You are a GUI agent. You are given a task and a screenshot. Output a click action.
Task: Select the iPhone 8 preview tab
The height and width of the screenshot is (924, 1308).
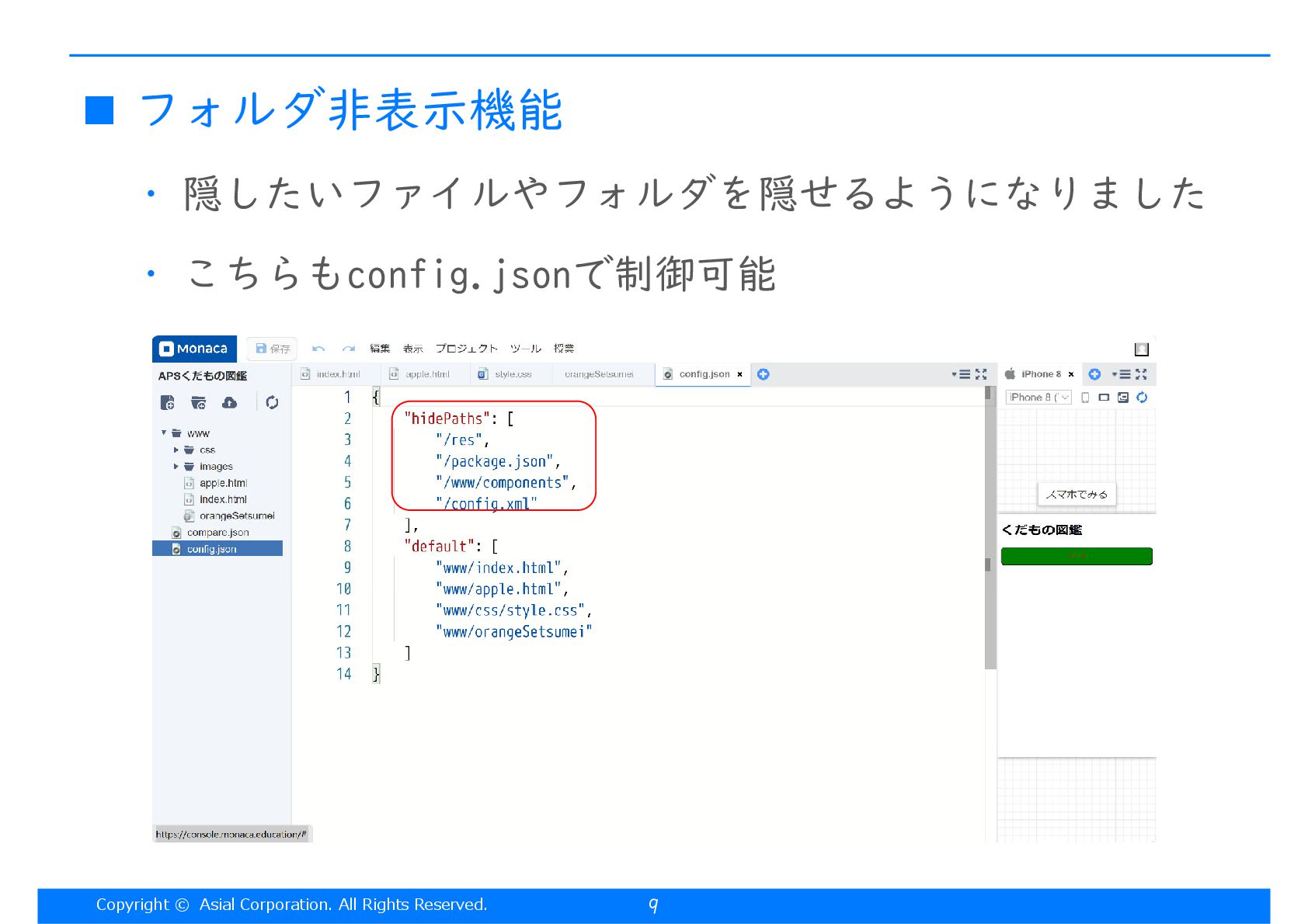pyautogui.click(x=1041, y=374)
